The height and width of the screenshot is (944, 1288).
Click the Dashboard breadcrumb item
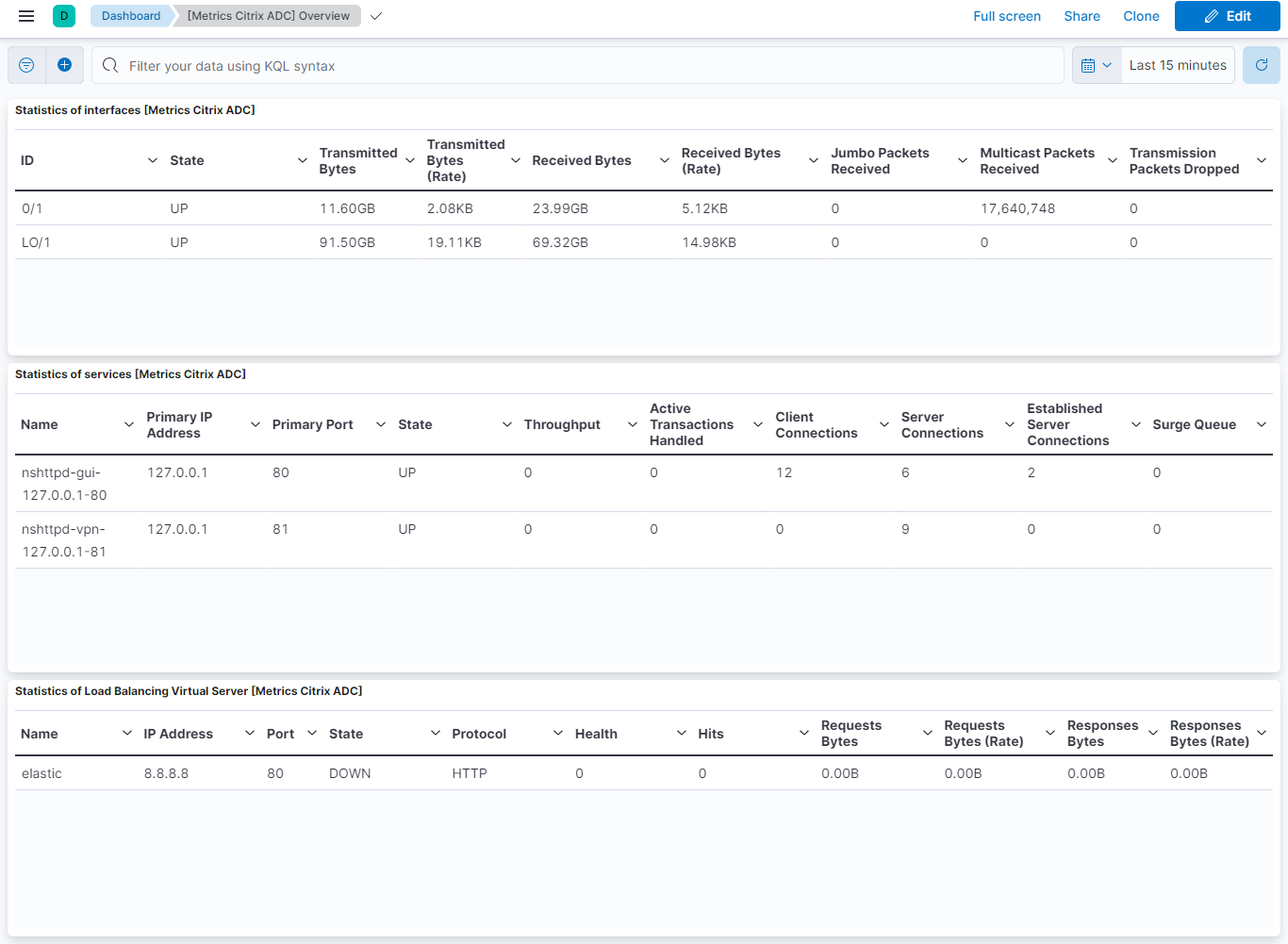click(x=130, y=16)
